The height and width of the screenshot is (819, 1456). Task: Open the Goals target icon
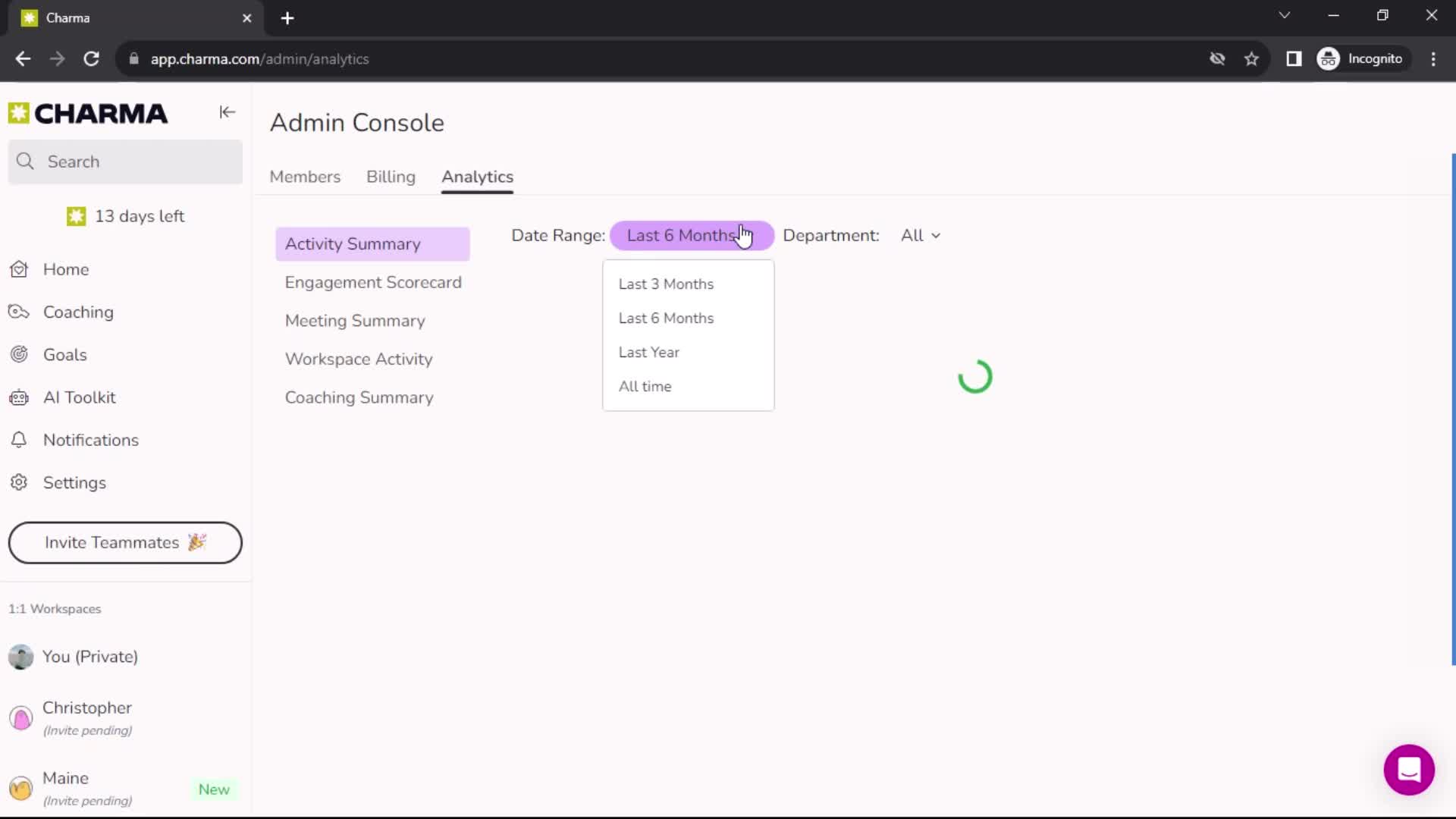(x=19, y=354)
